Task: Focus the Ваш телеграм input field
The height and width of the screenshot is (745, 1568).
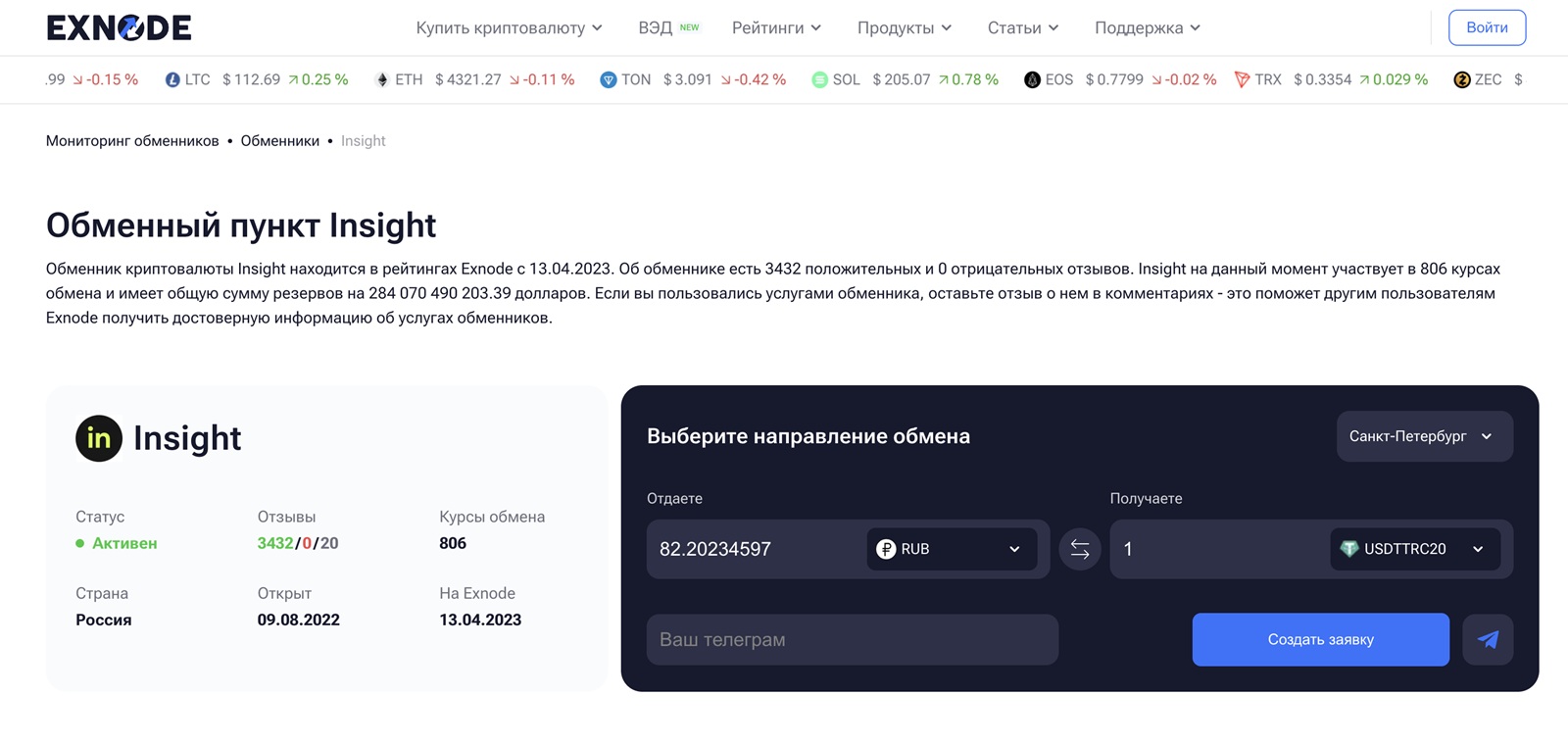Action: click(x=852, y=640)
